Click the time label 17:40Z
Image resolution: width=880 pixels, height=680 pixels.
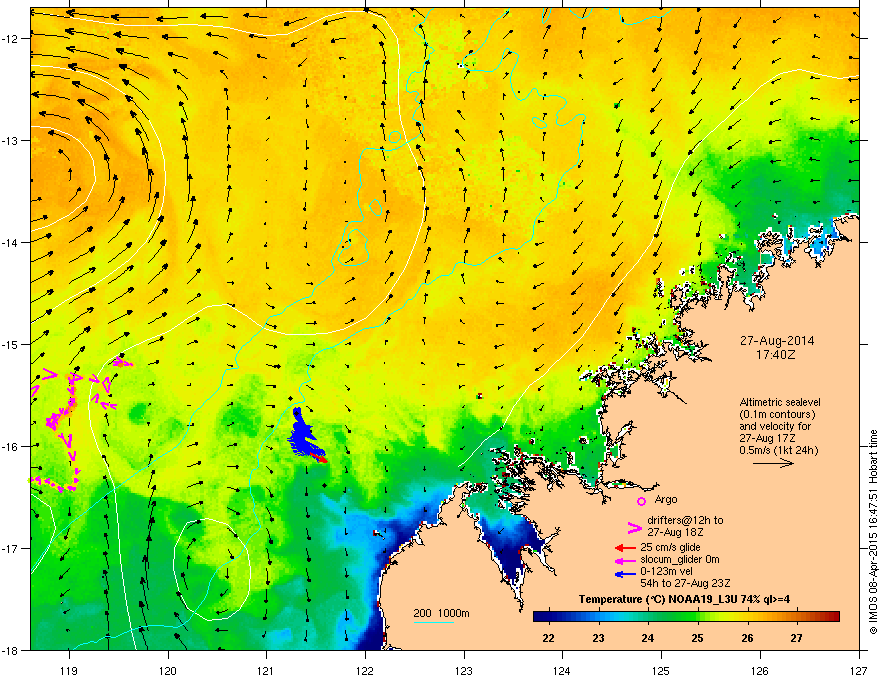[775, 355]
